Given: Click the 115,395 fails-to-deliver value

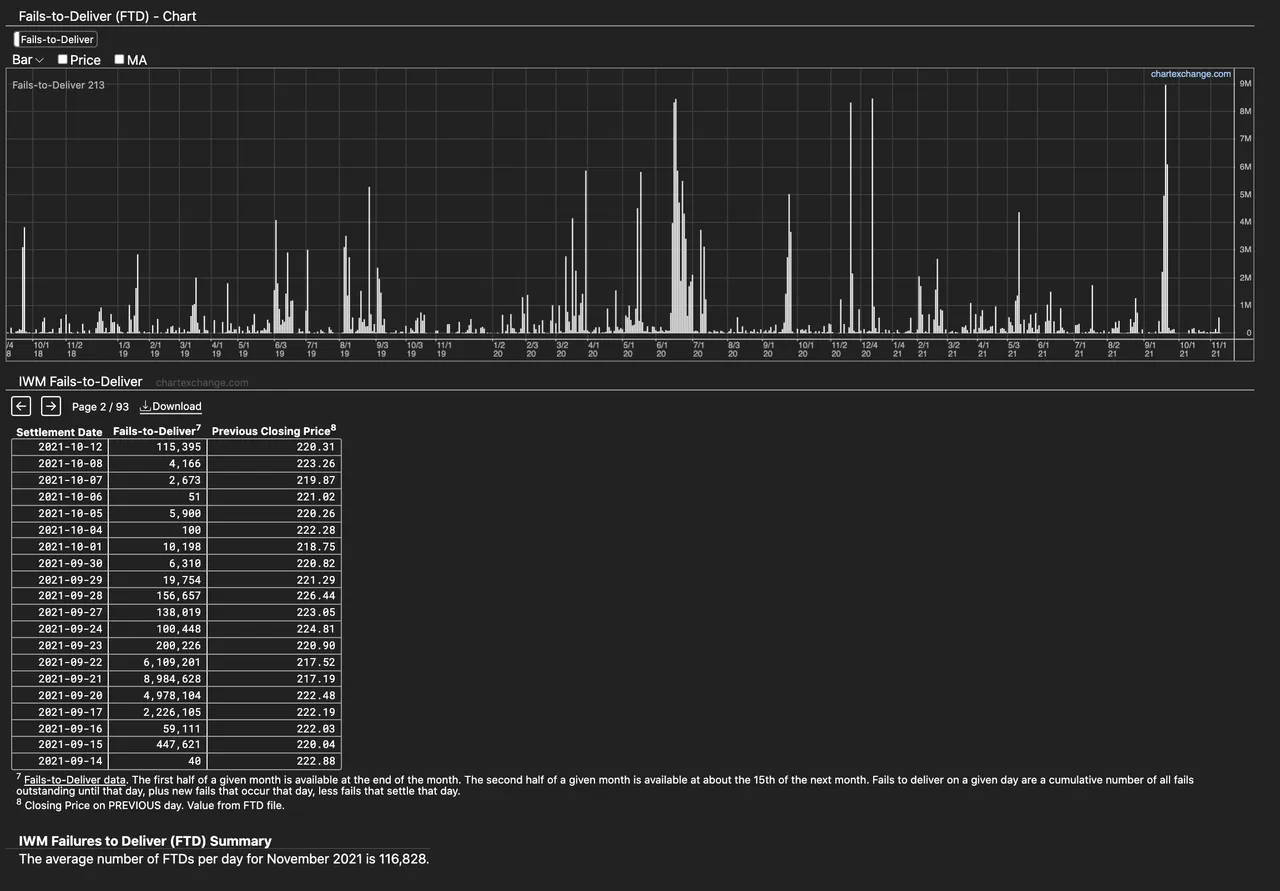Looking at the screenshot, I should [x=179, y=447].
